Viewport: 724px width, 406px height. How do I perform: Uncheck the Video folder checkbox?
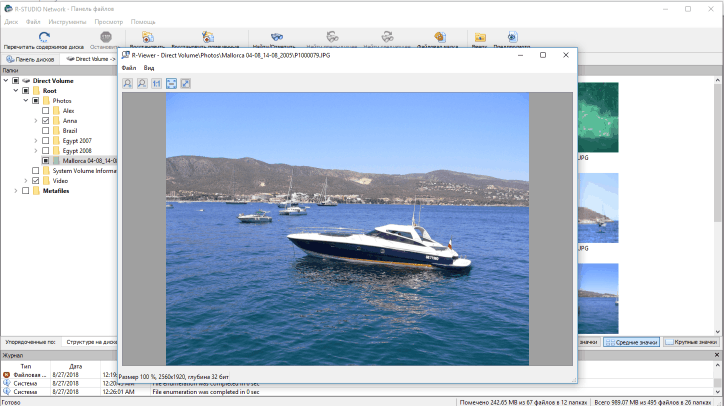click(36, 181)
